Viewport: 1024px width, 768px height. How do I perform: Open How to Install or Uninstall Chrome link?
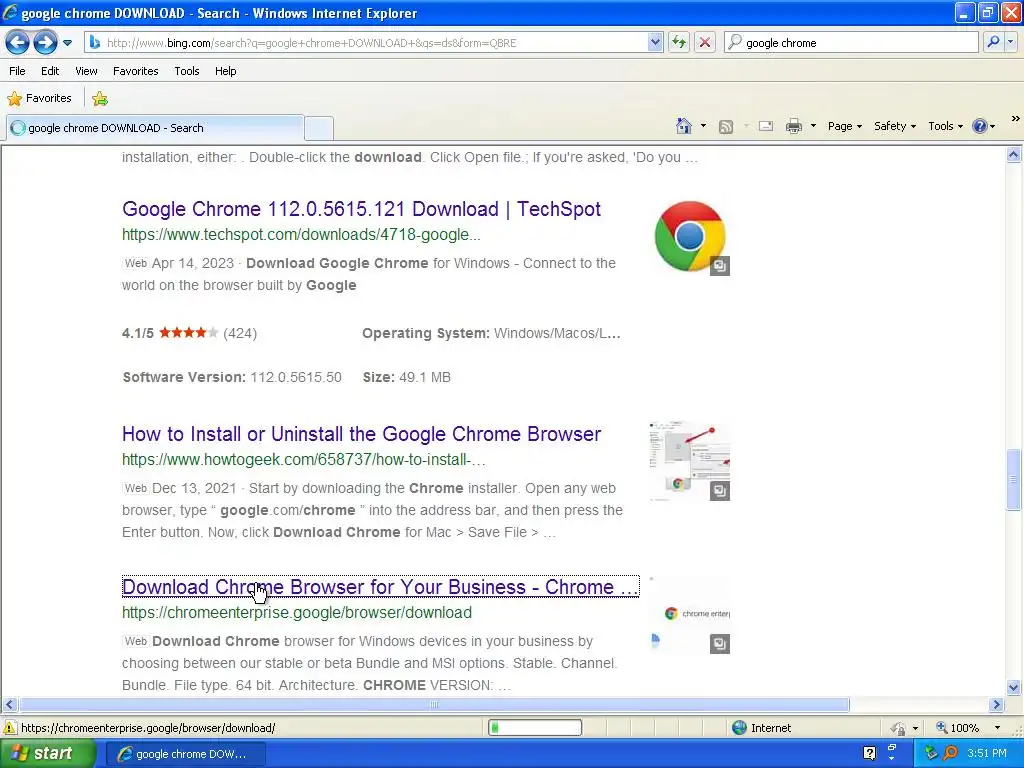(x=361, y=434)
